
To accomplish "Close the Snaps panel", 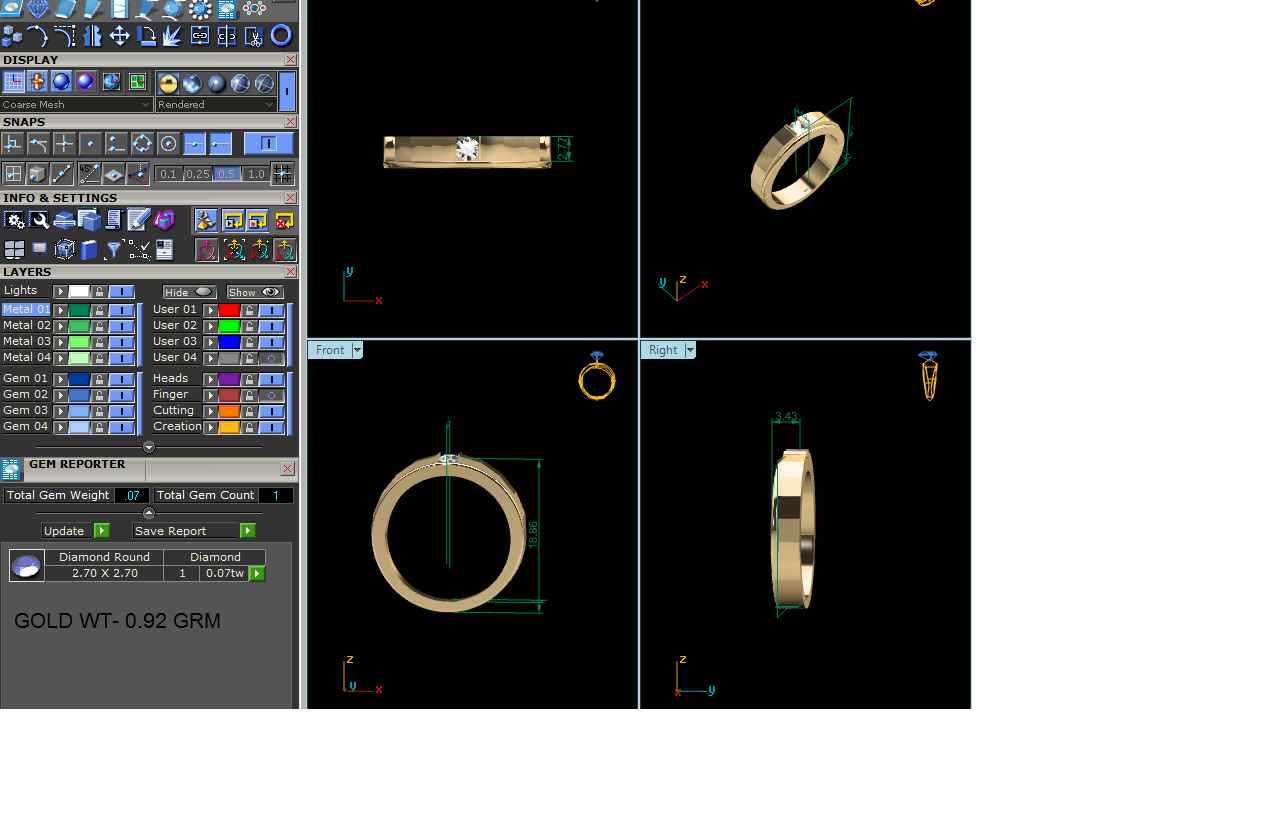I will [290, 122].
